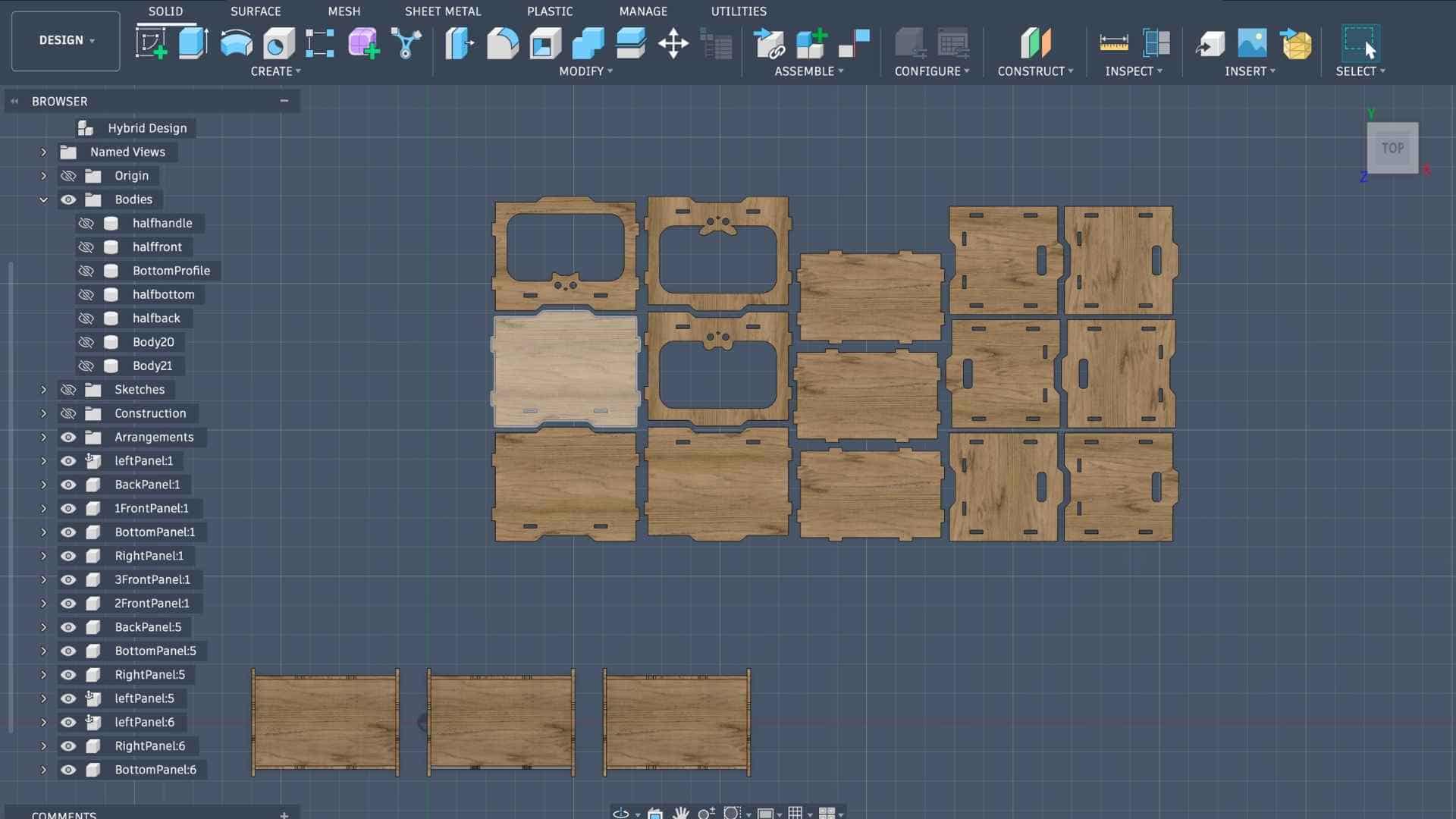This screenshot has height=819, width=1456.
Task: Click the TOP face of view cube
Action: (x=1392, y=149)
